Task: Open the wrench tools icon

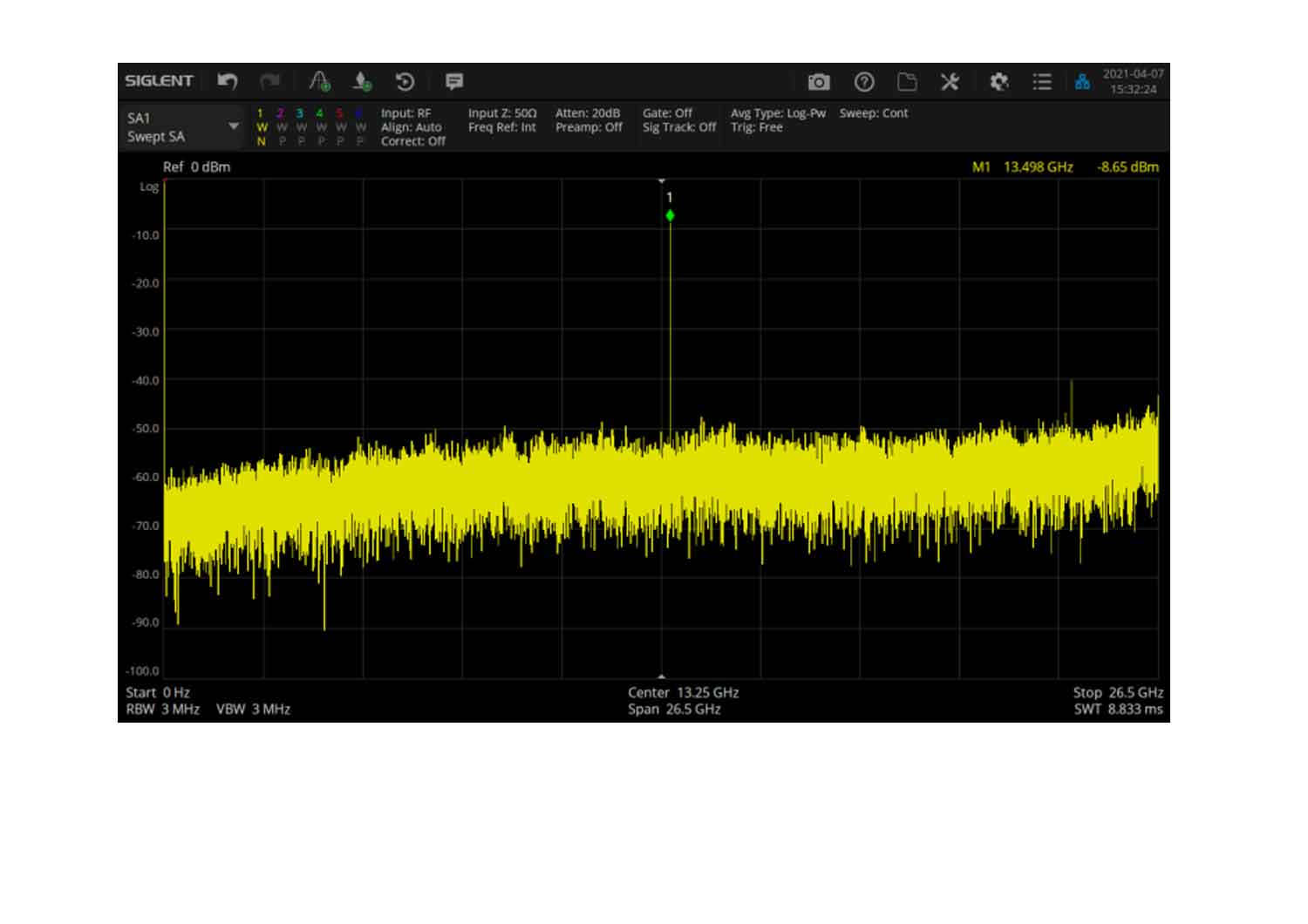Action: [x=950, y=82]
